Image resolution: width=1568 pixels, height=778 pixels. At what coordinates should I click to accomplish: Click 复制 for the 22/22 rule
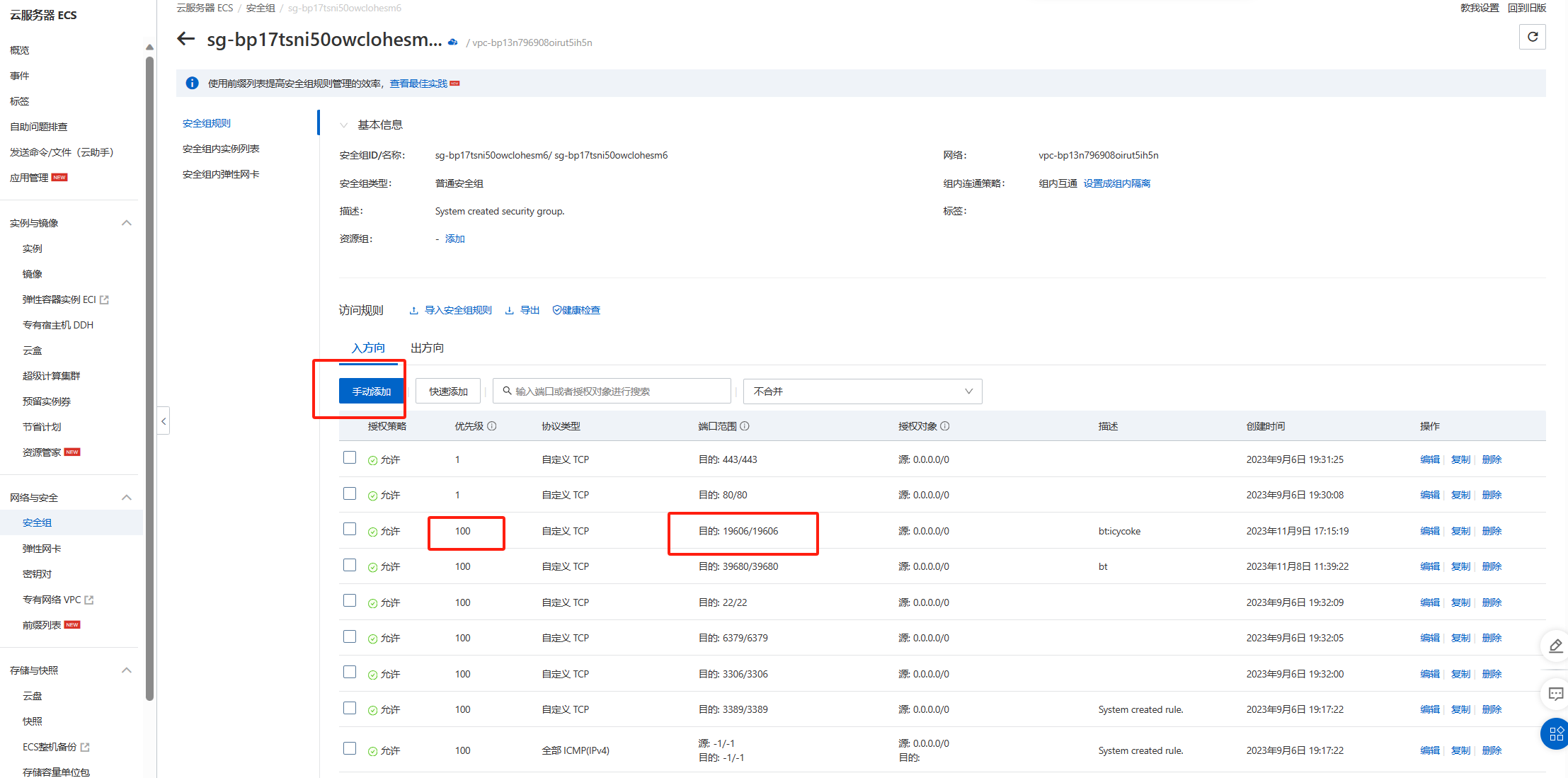point(1460,602)
